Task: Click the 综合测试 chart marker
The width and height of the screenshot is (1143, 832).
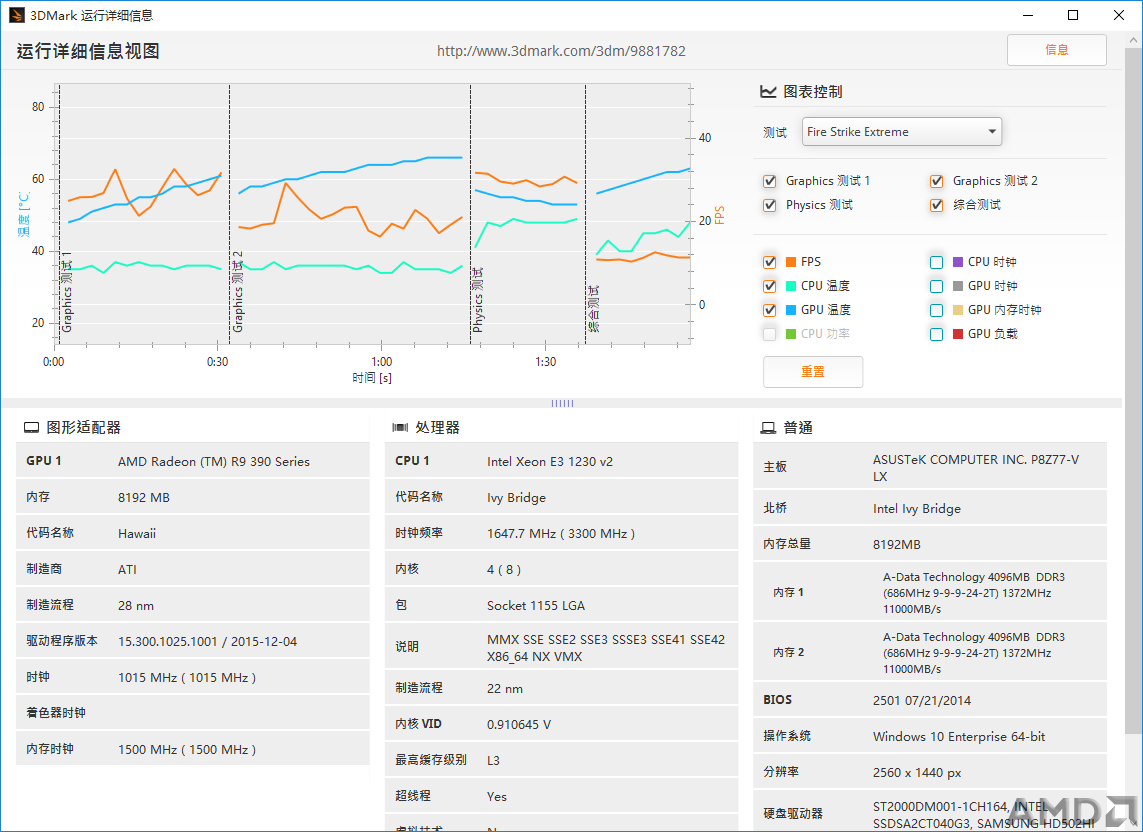Action: click(593, 309)
